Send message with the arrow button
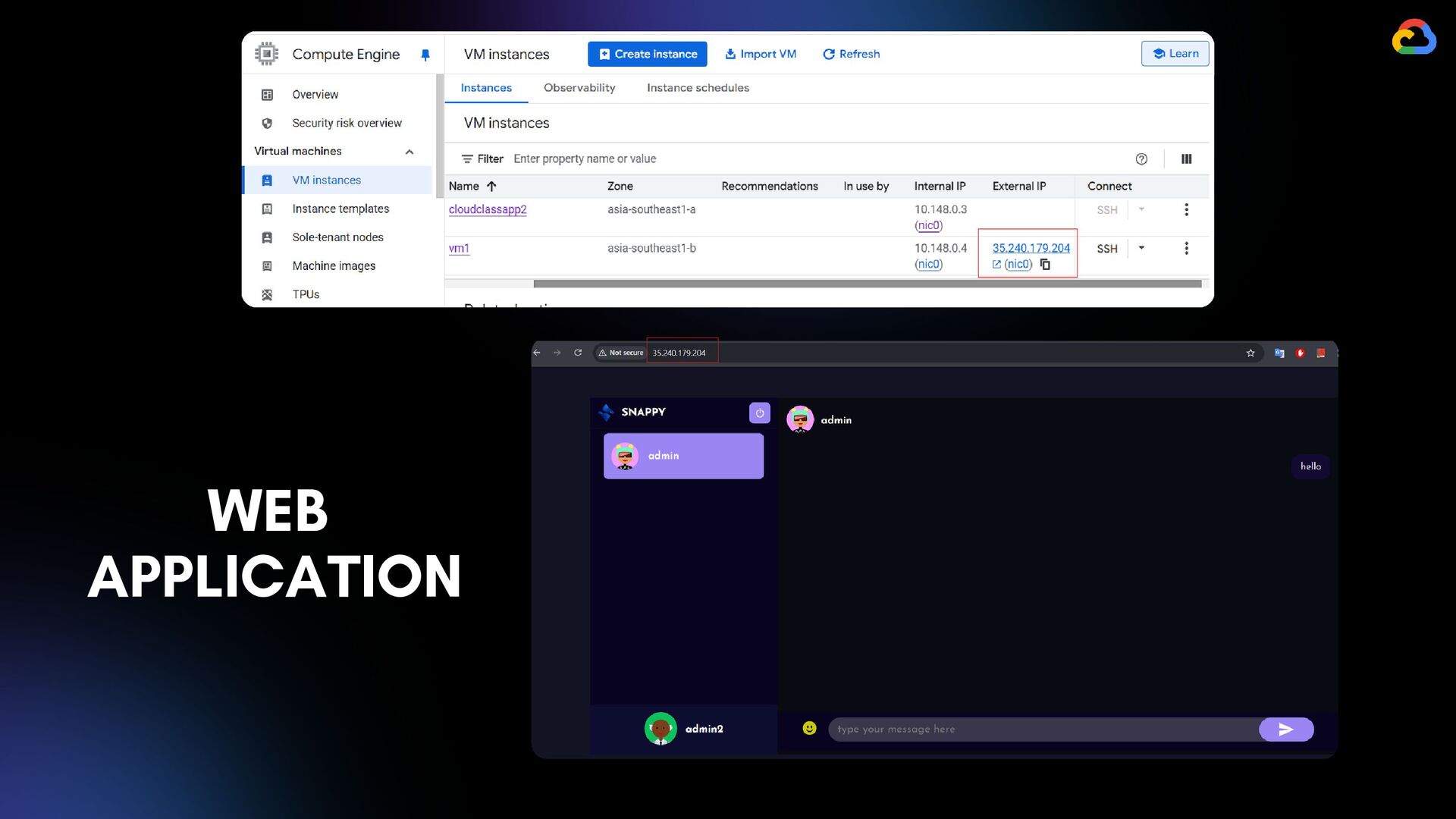Image resolution: width=1456 pixels, height=819 pixels. click(x=1285, y=730)
